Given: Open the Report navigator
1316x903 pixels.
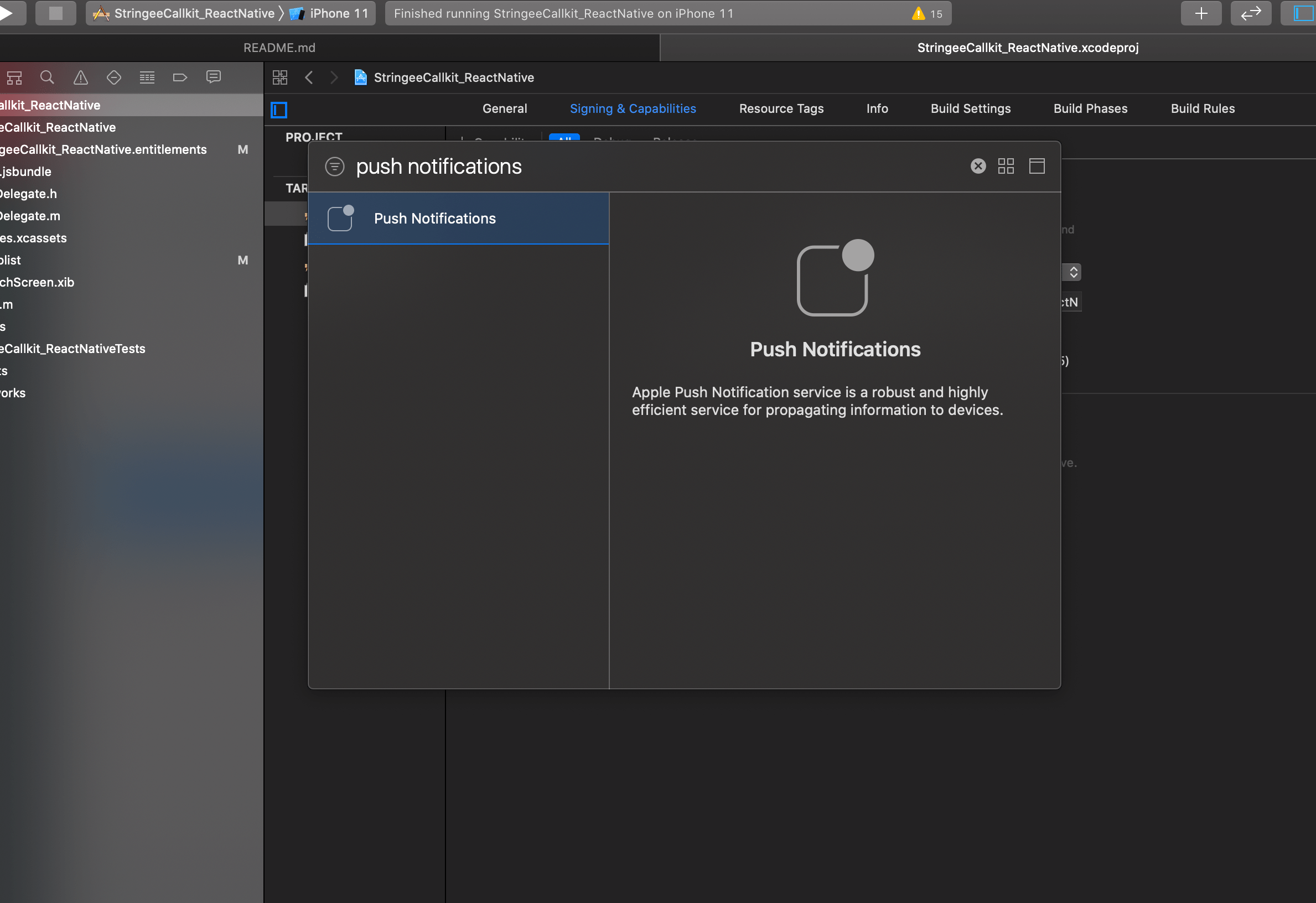Looking at the screenshot, I should (x=214, y=77).
